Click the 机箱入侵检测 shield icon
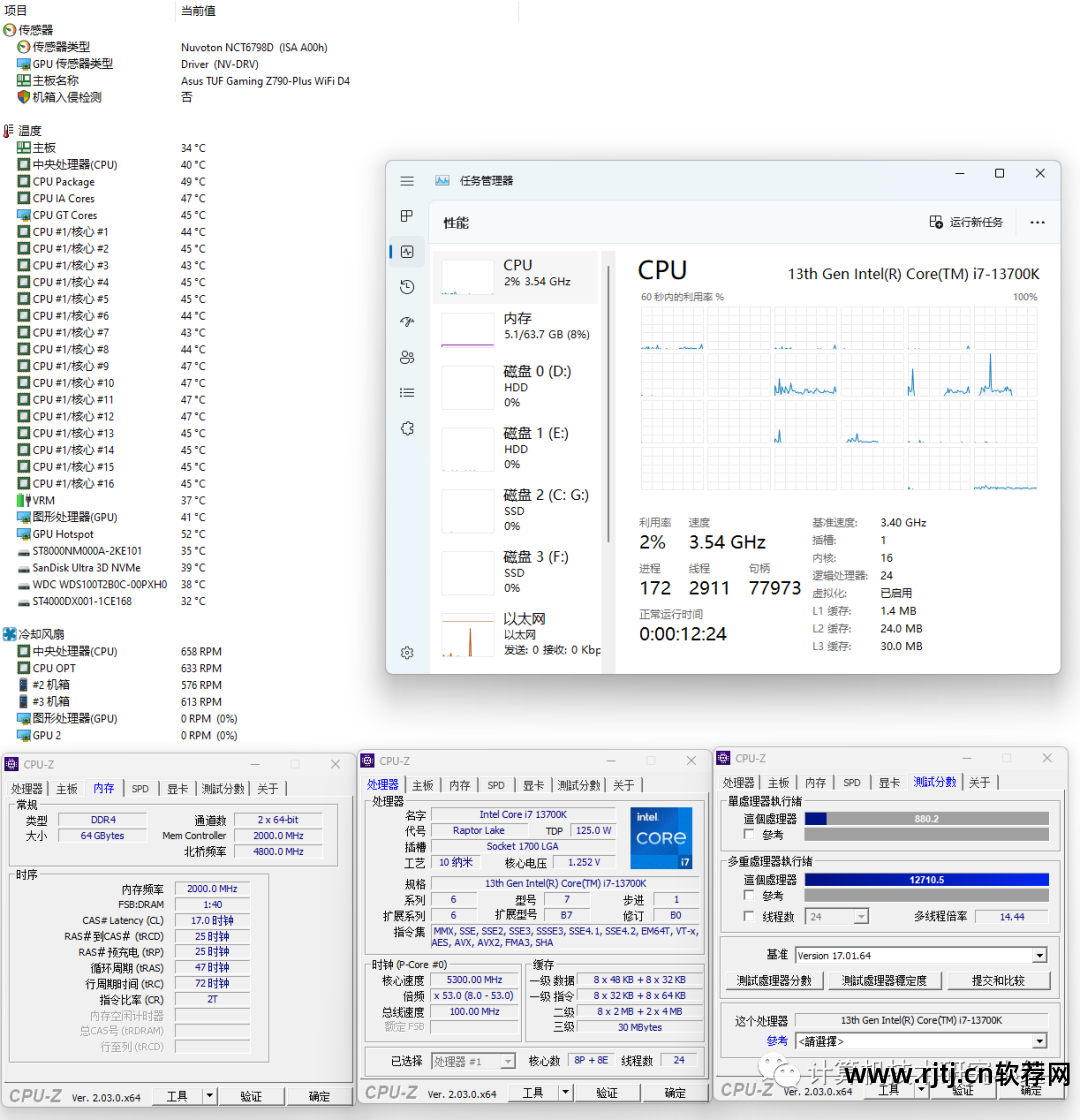The image size is (1080, 1120). coord(24,97)
